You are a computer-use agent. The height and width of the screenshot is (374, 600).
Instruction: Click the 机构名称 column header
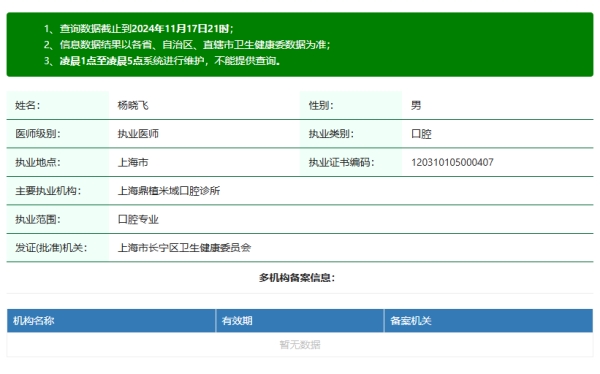pyautogui.click(x=111, y=321)
